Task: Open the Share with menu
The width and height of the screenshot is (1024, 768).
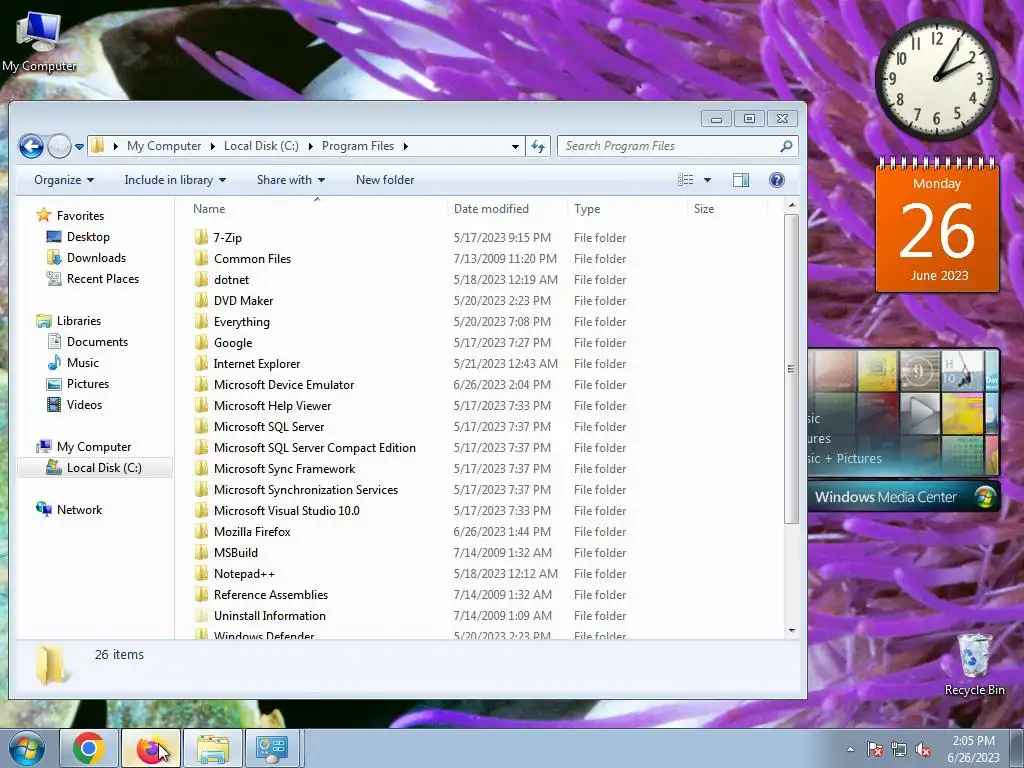Action: (291, 180)
